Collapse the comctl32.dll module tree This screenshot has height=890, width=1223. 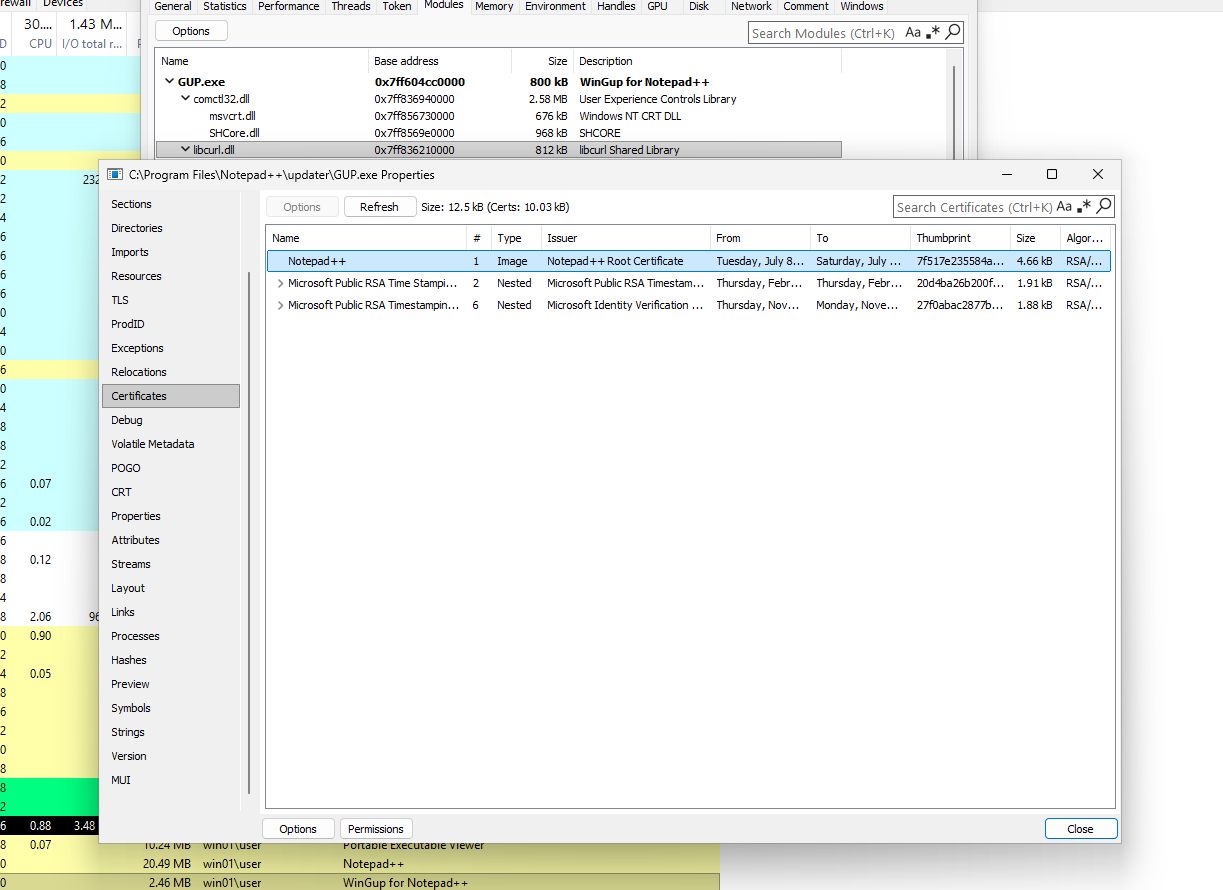[185, 99]
